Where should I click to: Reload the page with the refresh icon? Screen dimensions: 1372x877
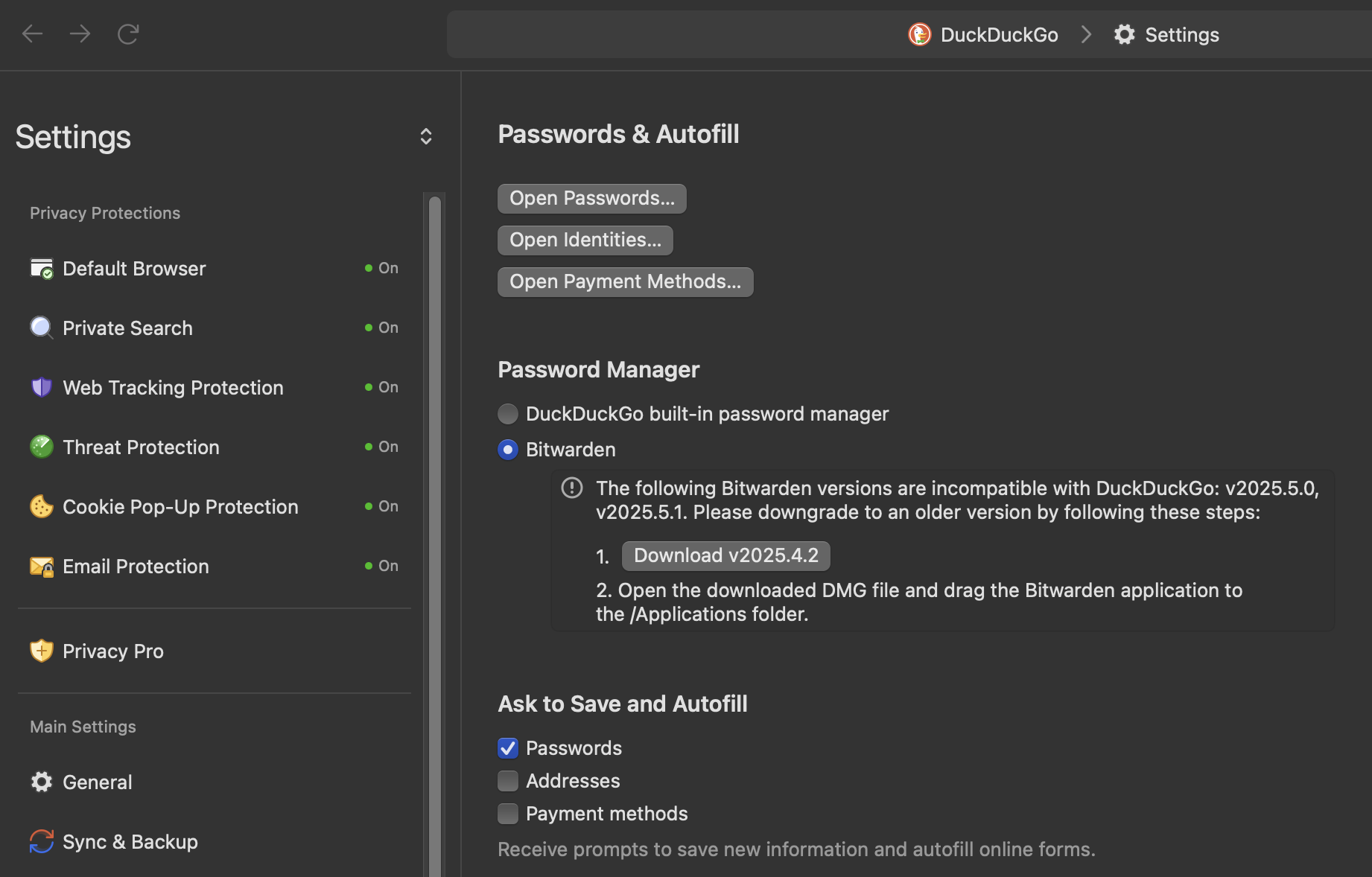128,34
